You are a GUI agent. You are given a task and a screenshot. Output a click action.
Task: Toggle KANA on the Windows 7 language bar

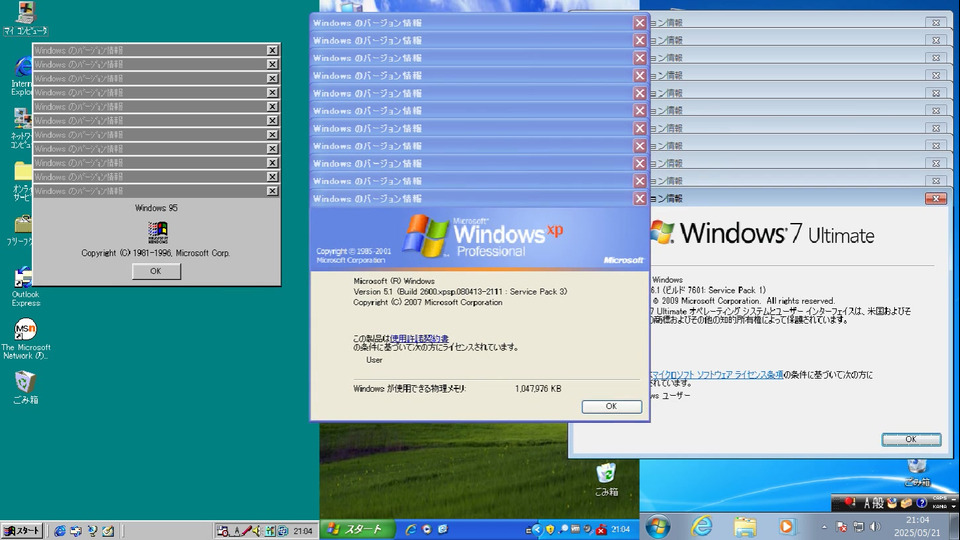tap(940, 506)
